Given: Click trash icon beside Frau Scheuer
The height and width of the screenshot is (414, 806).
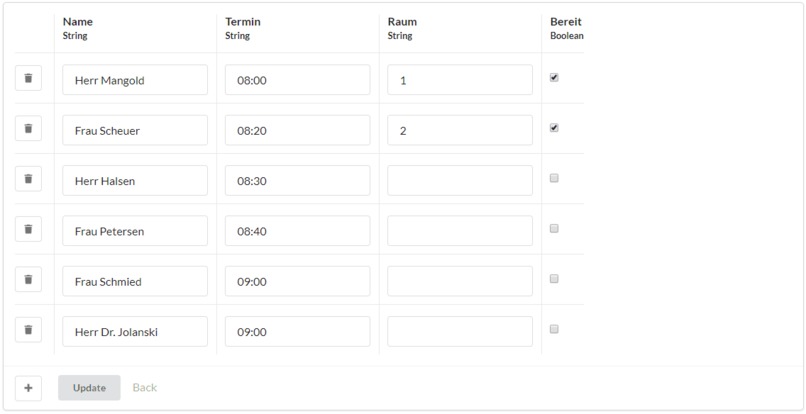Looking at the screenshot, I should coord(28,129).
